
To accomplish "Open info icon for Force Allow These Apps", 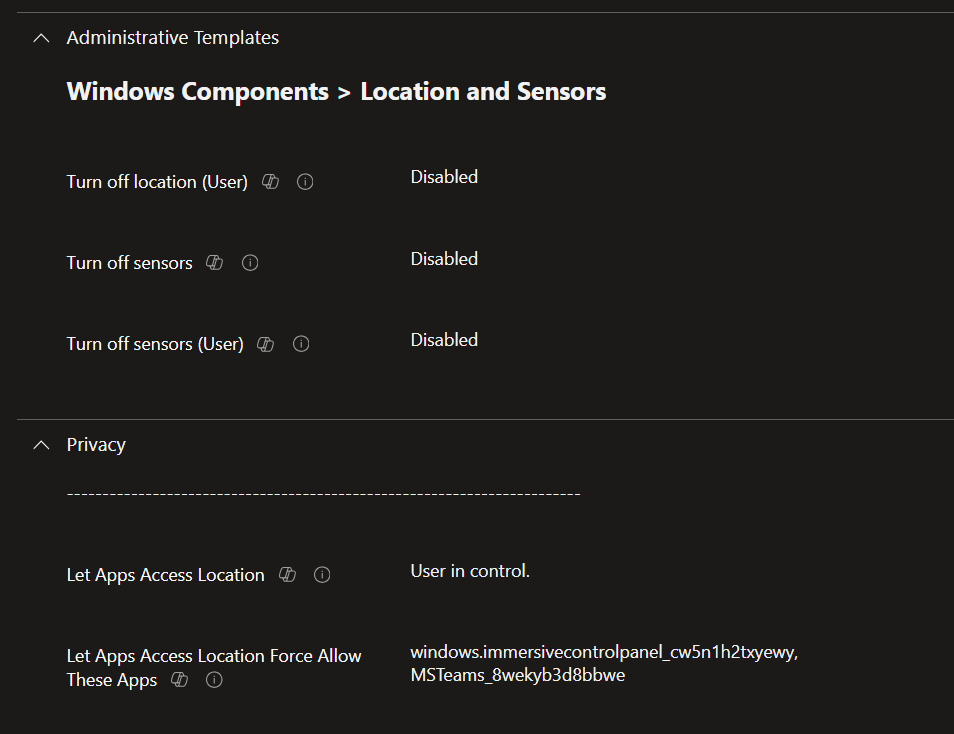I will [x=214, y=680].
